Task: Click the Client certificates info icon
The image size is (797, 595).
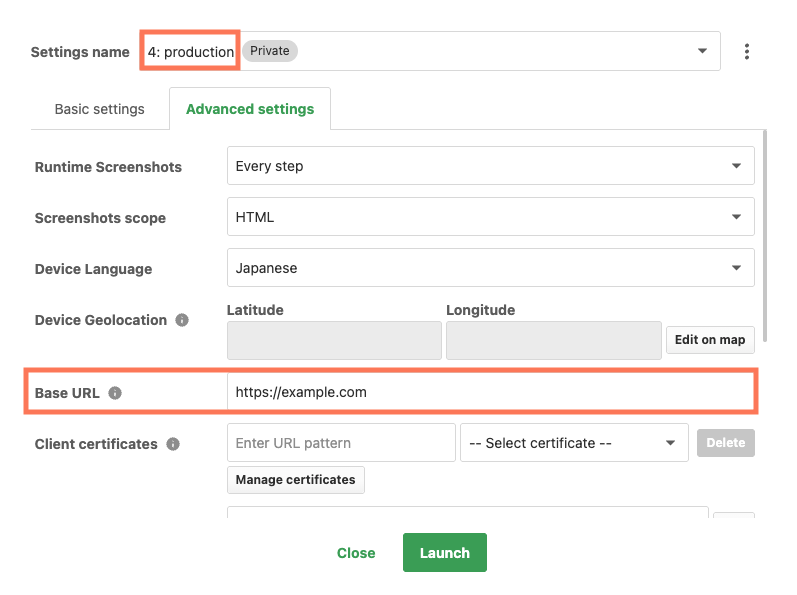Action: [x=173, y=444]
